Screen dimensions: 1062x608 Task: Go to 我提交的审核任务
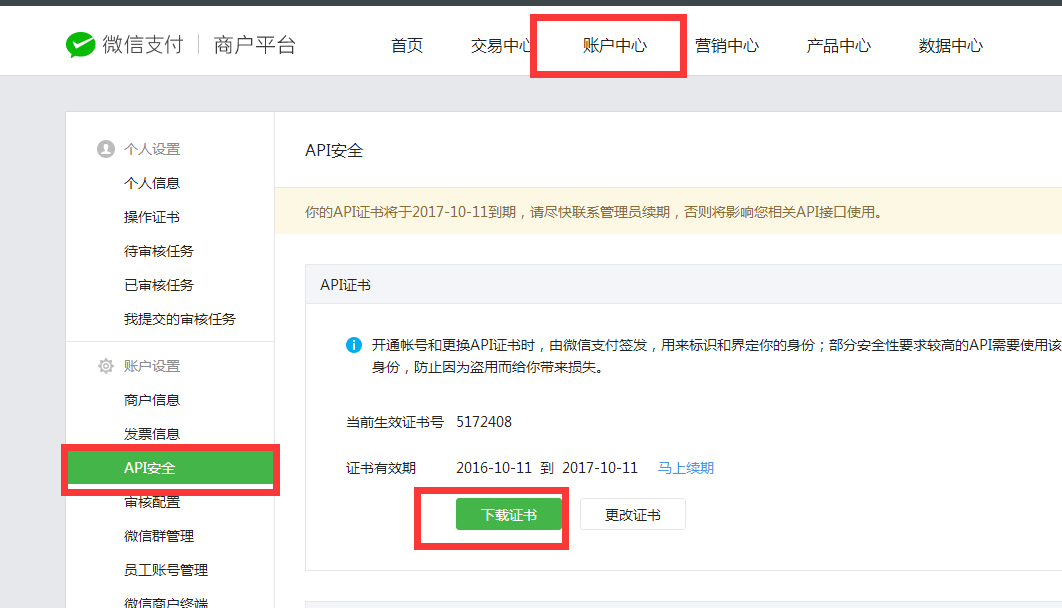(x=180, y=319)
